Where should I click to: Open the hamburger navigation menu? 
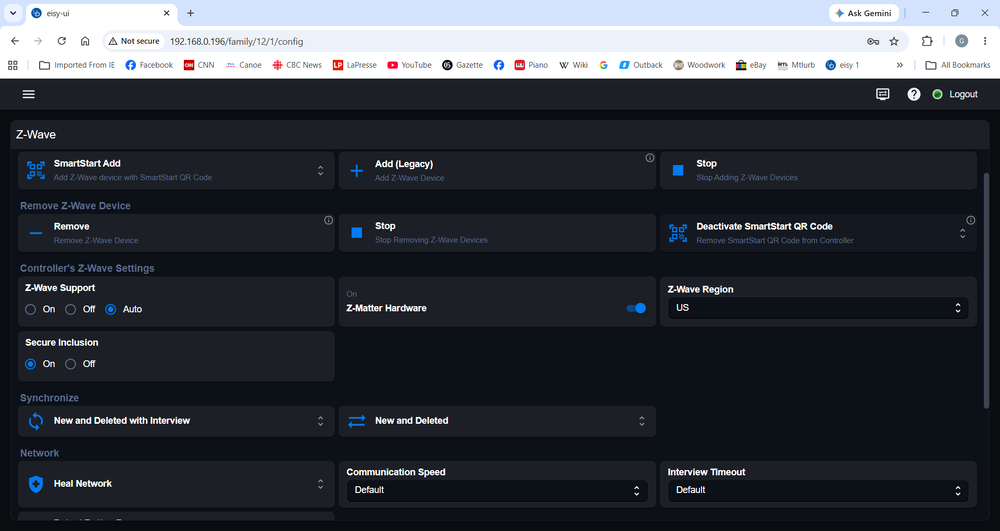(29, 94)
